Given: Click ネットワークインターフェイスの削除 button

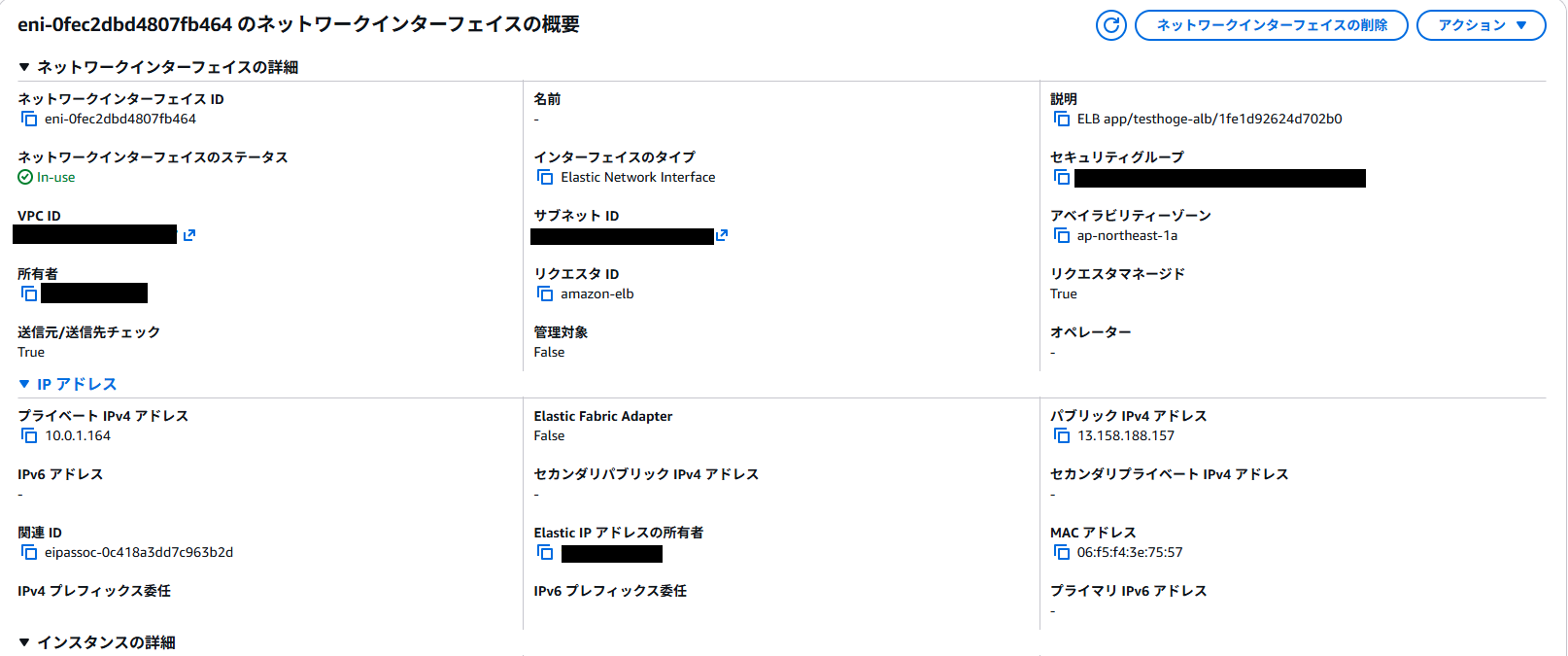Looking at the screenshot, I should (1271, 25).
